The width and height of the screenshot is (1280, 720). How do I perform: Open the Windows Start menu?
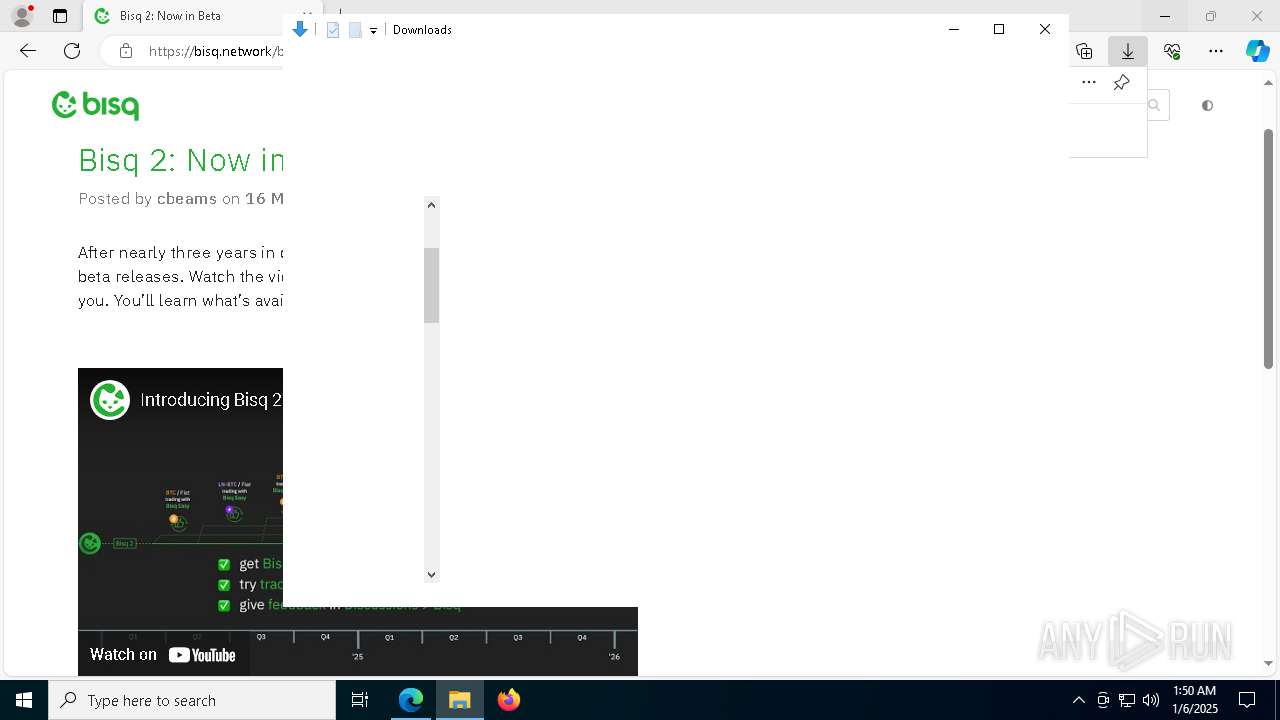(24, 700)
